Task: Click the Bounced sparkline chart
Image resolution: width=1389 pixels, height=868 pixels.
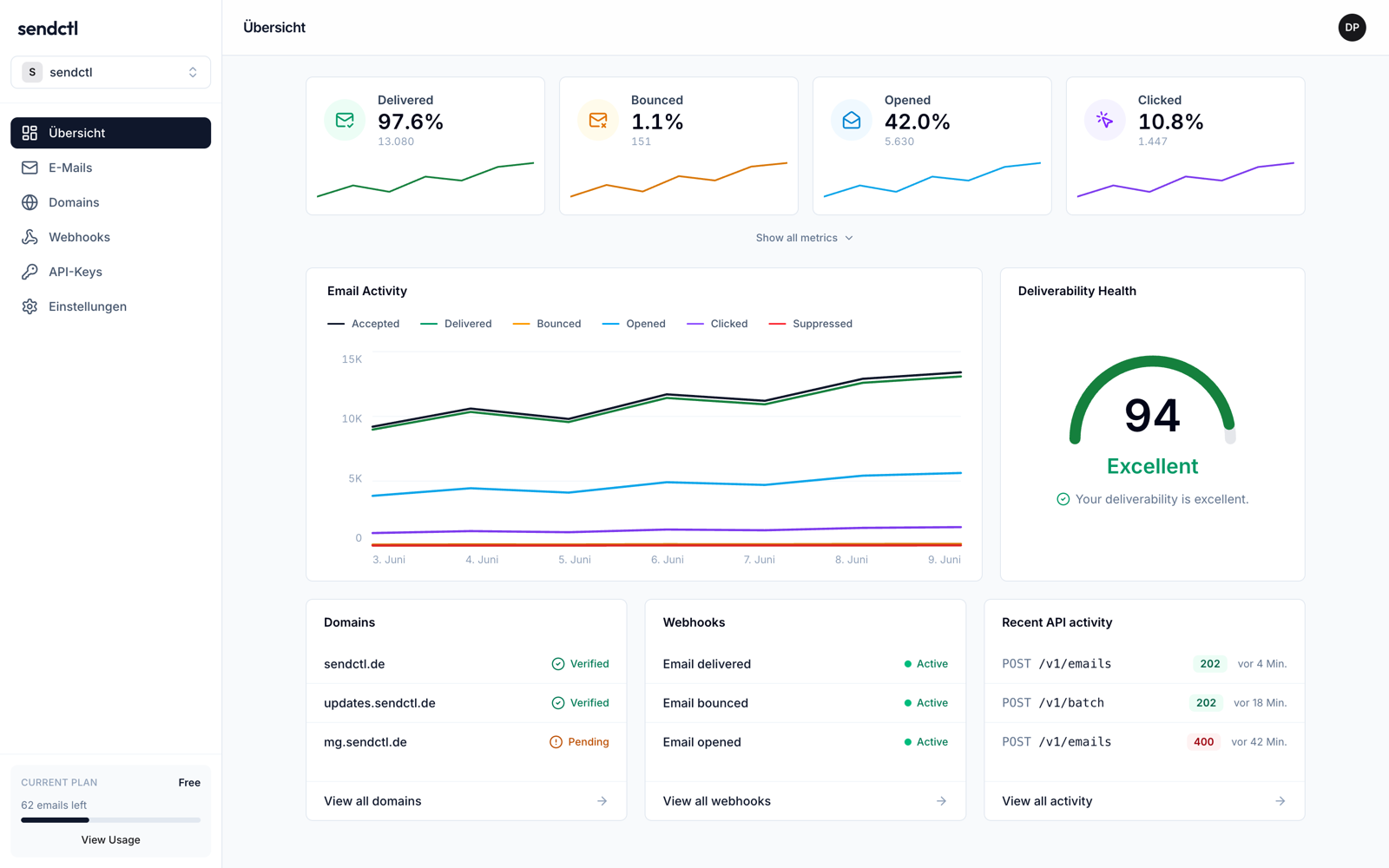Action: pyautogui.click(x=679, y=180)
